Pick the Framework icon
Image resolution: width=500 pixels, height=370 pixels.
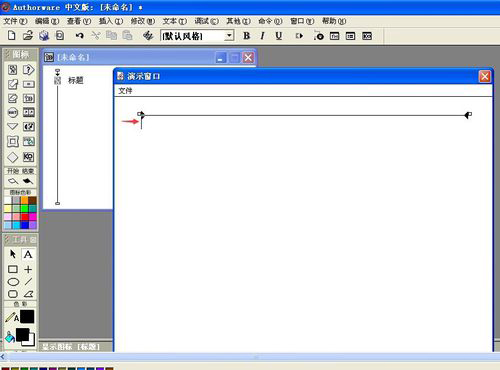click(13, 141)
